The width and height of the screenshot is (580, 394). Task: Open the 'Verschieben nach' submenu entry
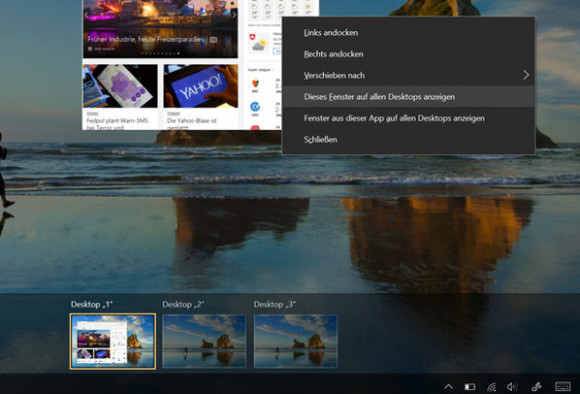coord(408,75)
